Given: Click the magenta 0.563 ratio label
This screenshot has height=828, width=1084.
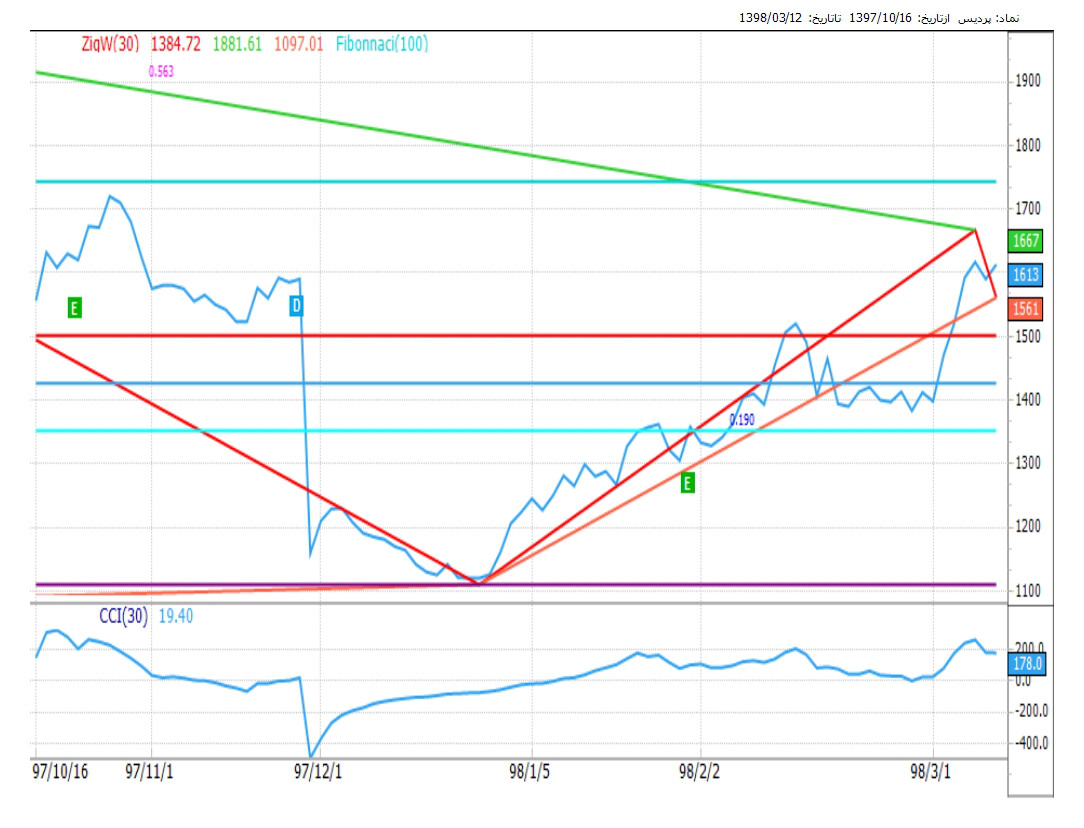Looking at the screenshot, I should (161, 71).
